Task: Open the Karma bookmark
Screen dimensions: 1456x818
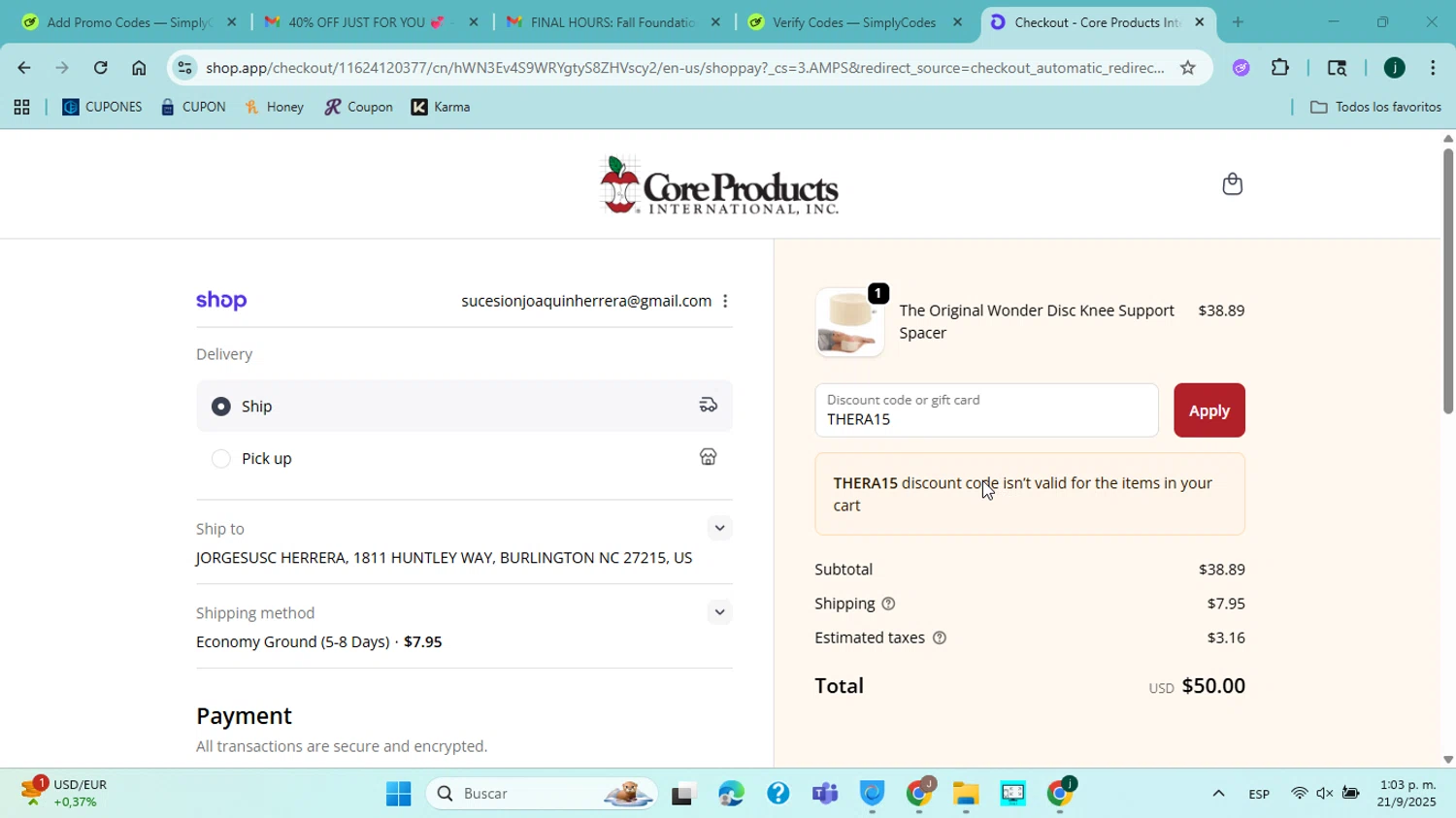Action: click(441, 108)
